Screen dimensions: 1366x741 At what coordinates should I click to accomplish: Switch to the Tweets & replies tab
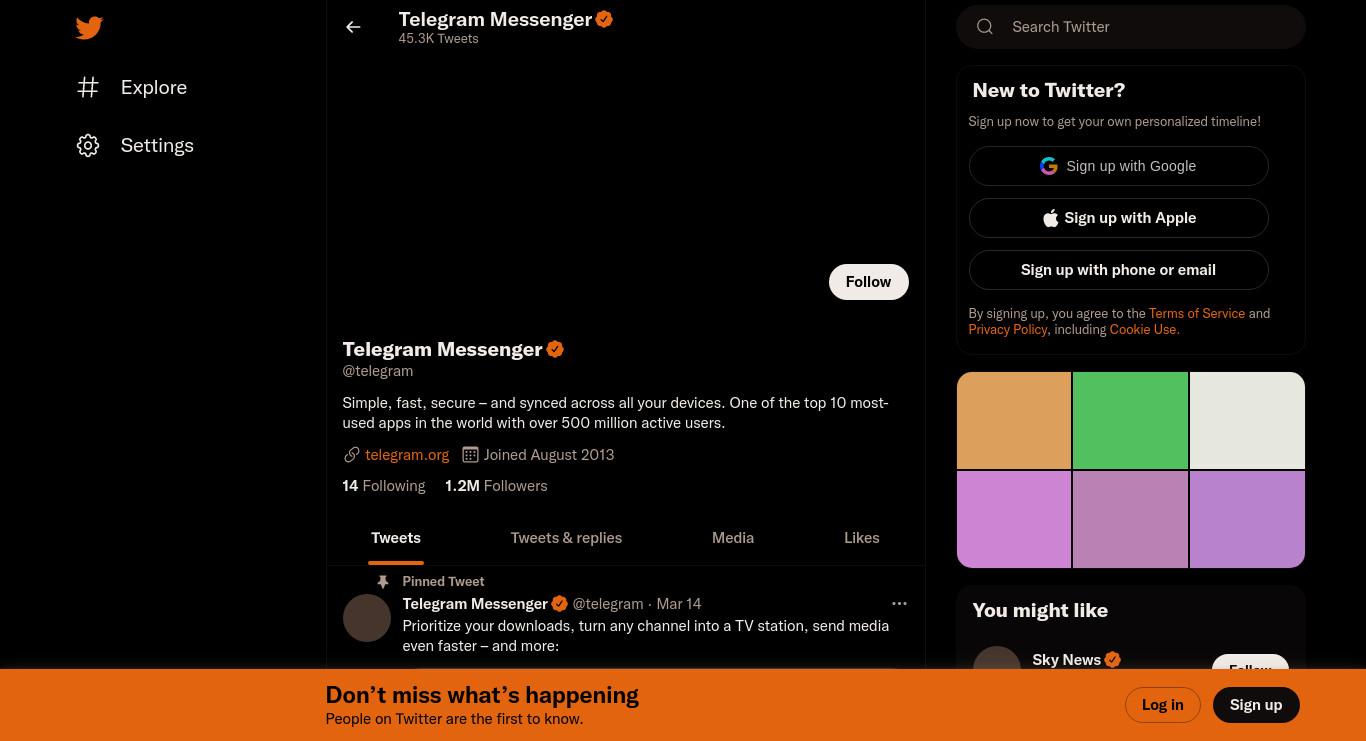coord(566,538)
